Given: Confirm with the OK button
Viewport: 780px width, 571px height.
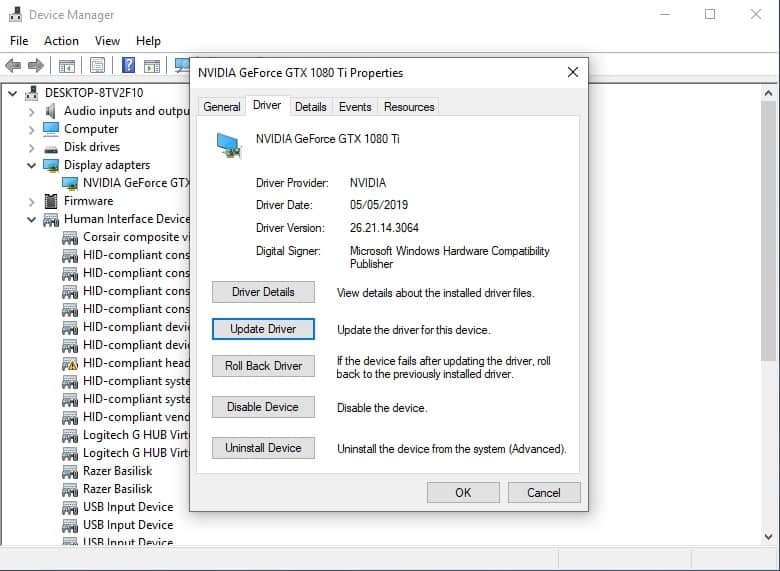Looking at the screenshot, I should pyautogui.click(x=463, y=492).
